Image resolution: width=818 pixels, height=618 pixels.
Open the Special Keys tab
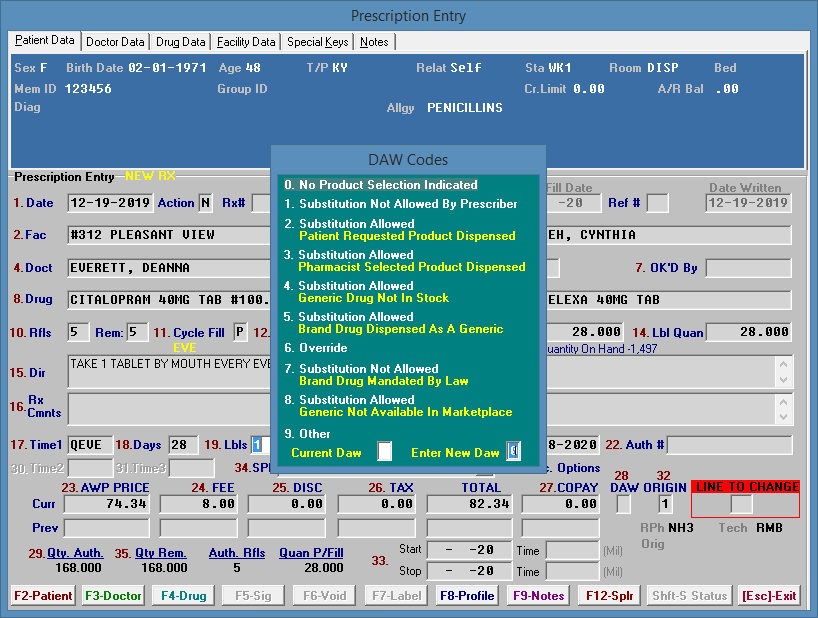(317, 42)
